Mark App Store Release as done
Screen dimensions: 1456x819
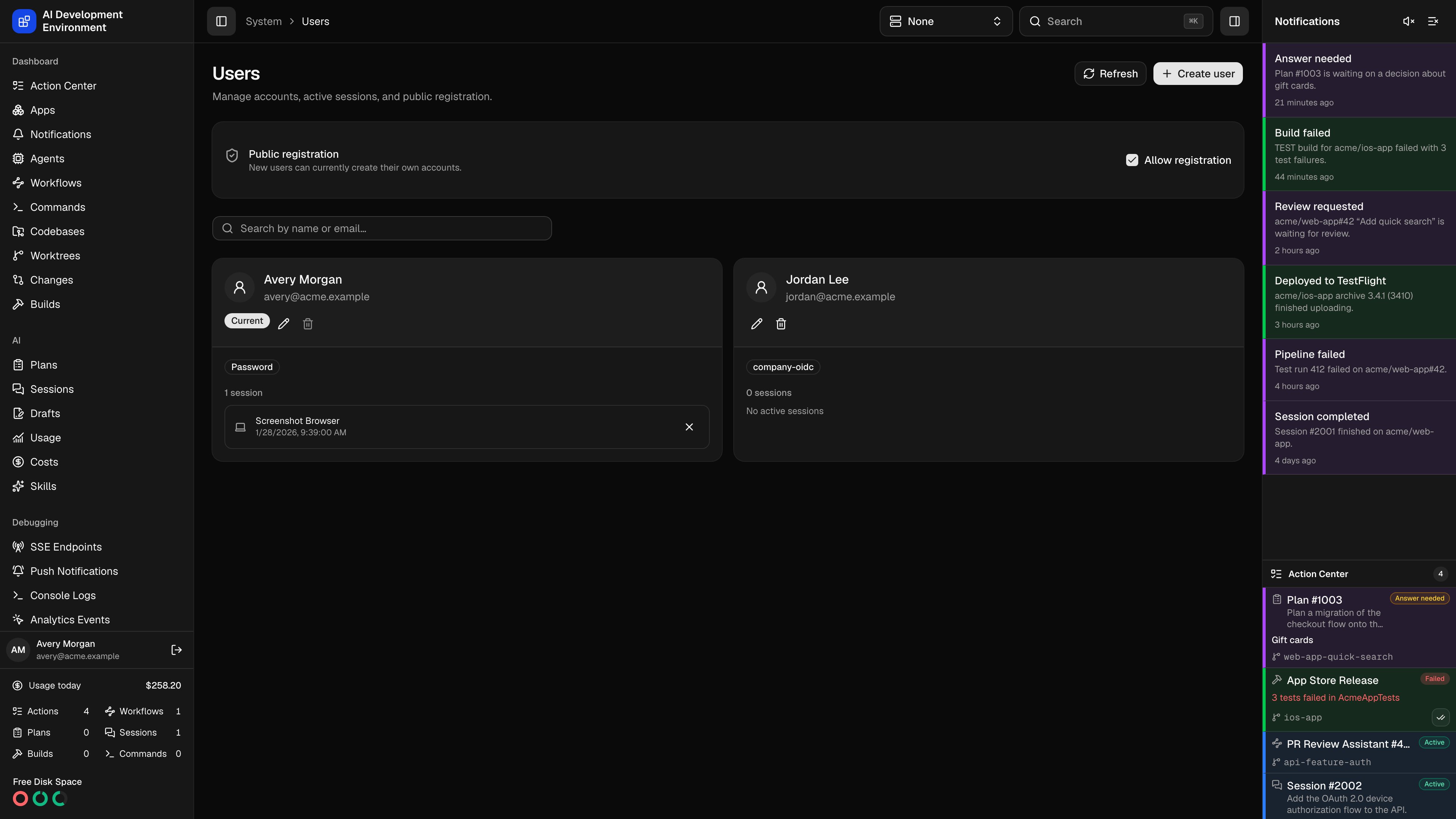(1440, 717)
